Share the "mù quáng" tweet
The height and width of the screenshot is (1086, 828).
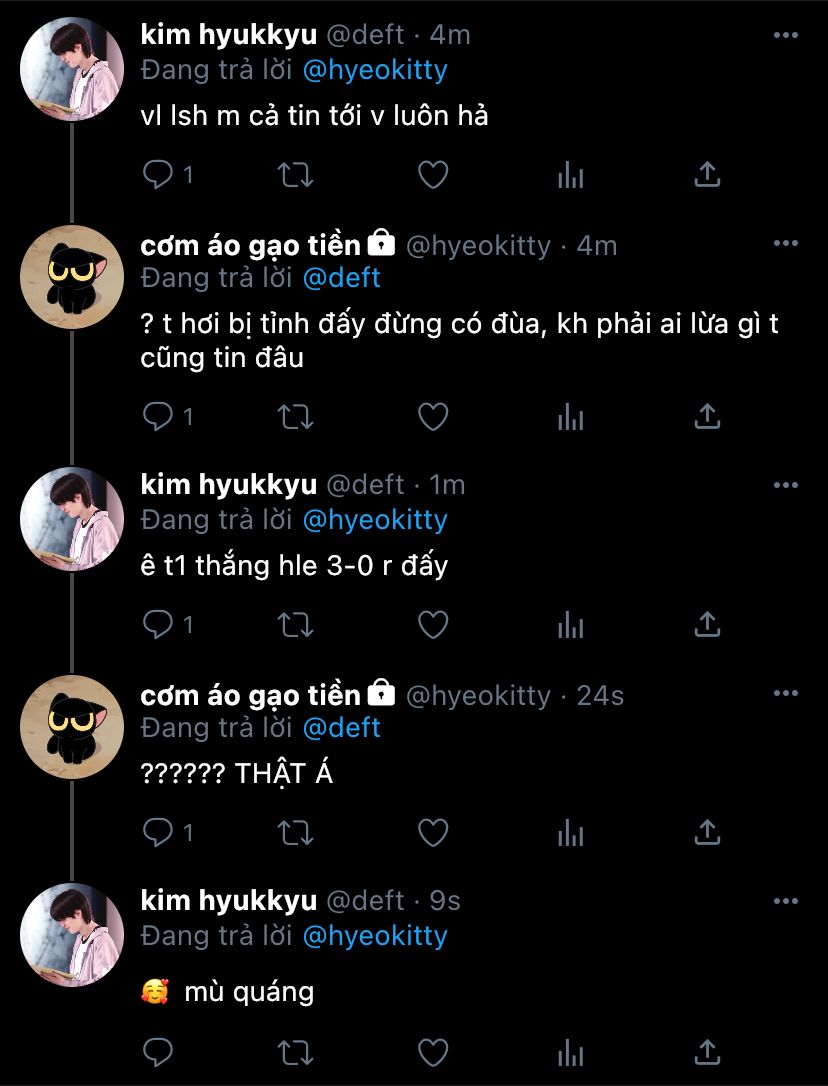coord(707,1051)
